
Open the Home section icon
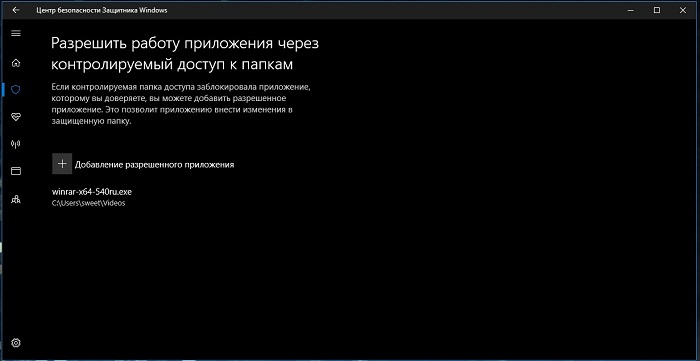click(16, 63)
